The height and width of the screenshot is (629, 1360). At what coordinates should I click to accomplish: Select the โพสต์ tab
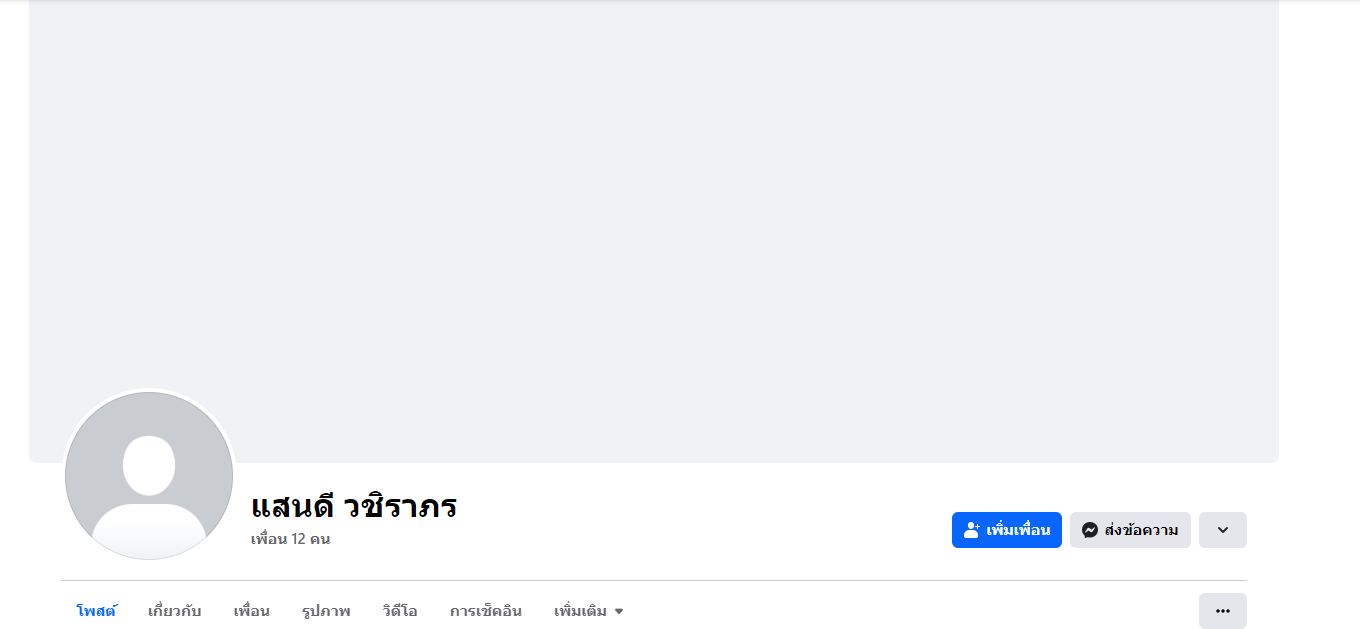96,611
